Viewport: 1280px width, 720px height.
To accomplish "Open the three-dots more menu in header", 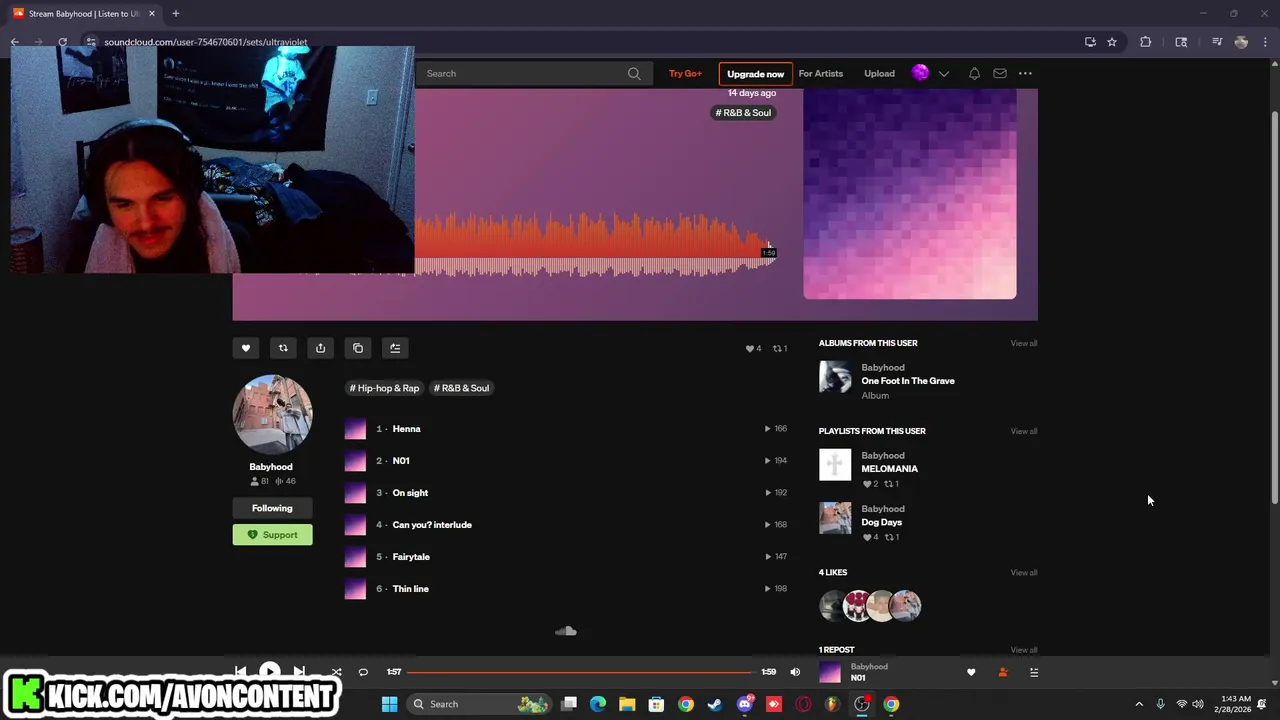I will (1025, 73).
